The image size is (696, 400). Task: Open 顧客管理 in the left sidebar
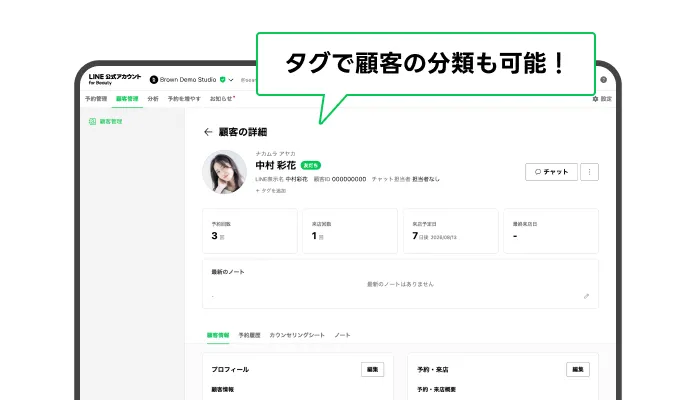[106, 121]
